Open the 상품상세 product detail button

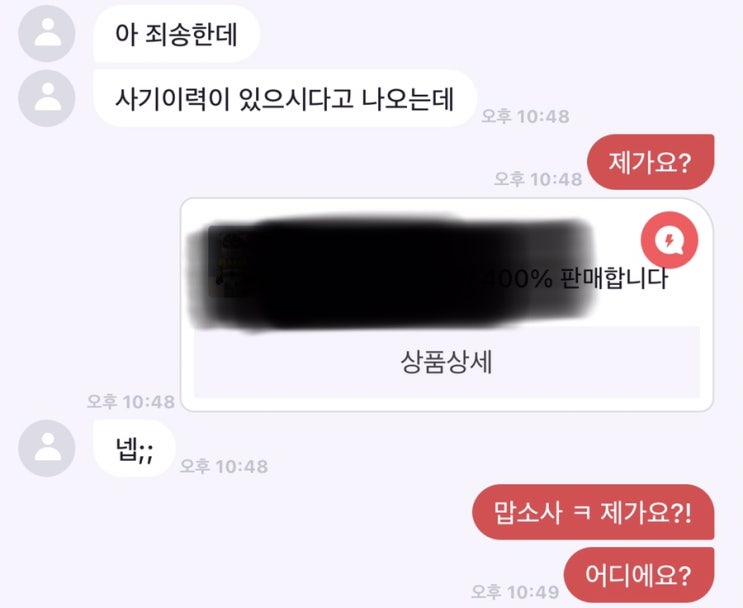click(446, 362)
